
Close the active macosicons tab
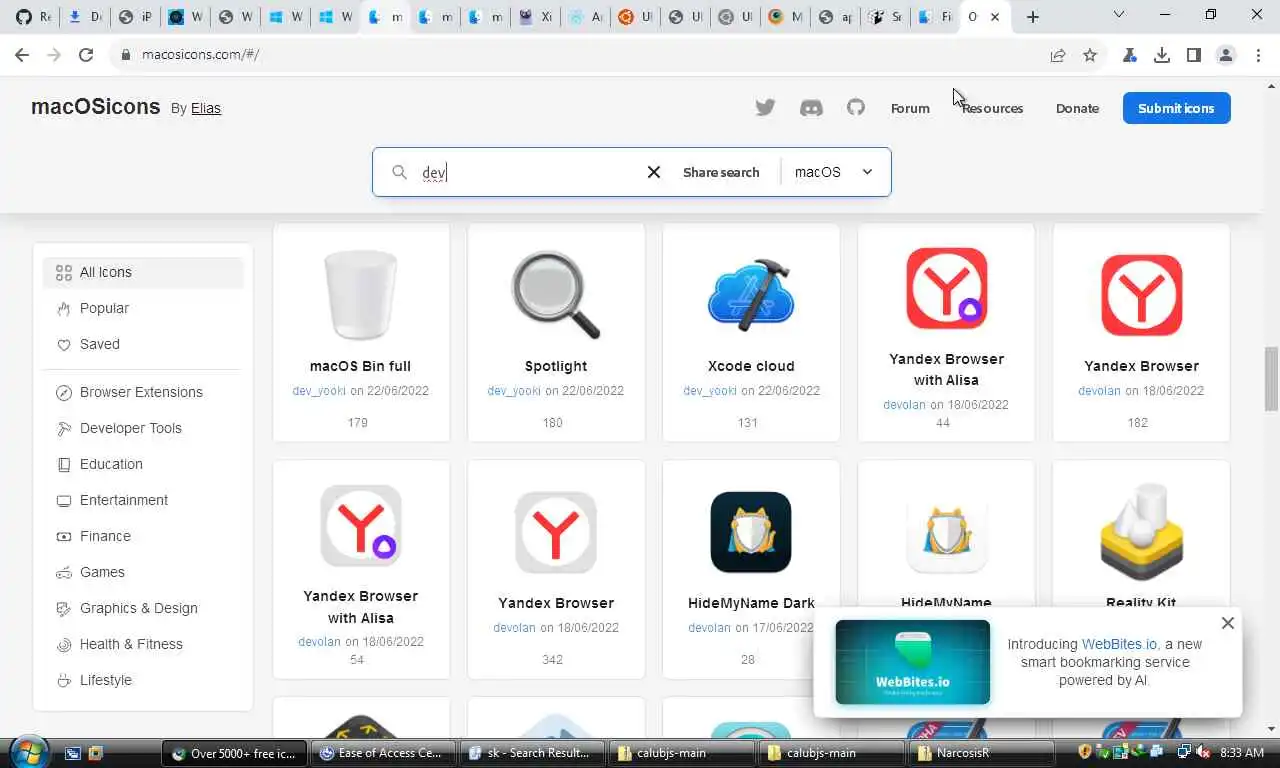click(995, 16)
